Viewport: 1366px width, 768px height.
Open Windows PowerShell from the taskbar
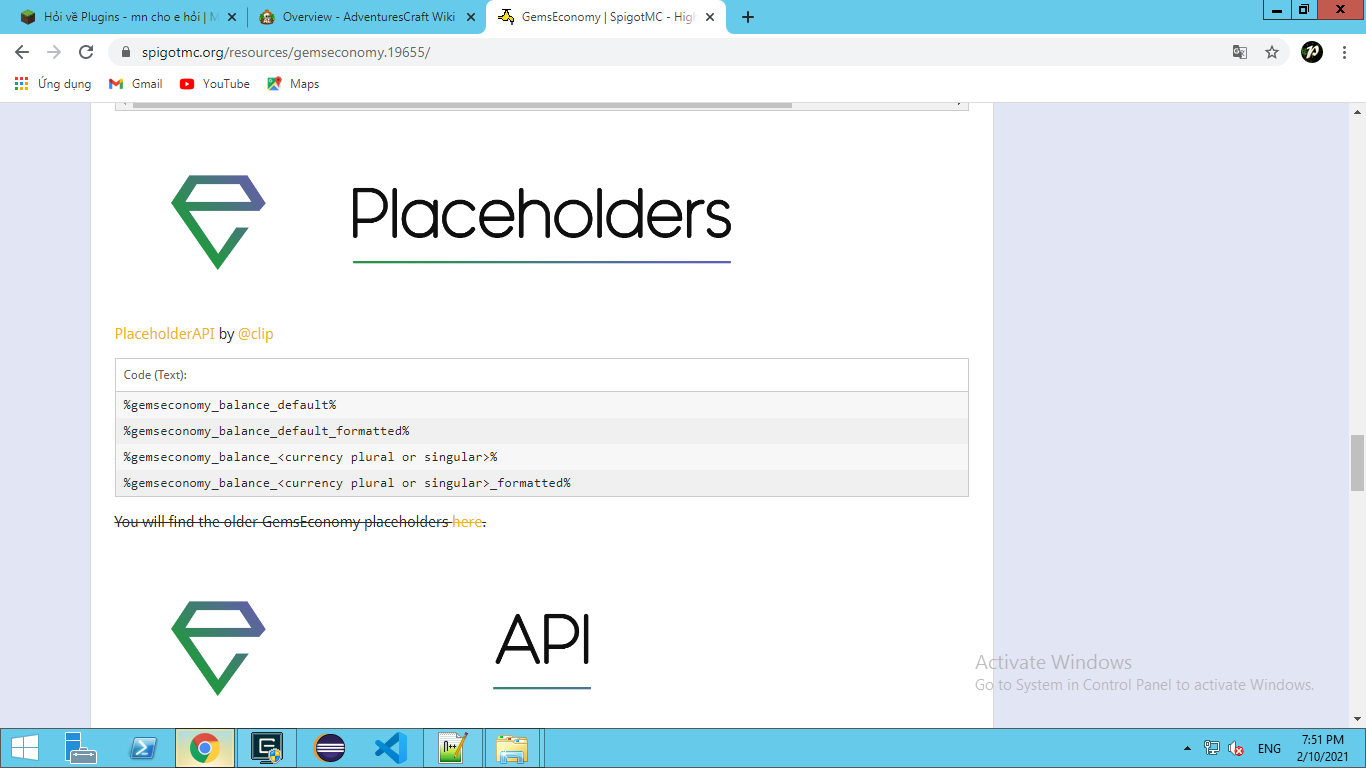[144, 748]
